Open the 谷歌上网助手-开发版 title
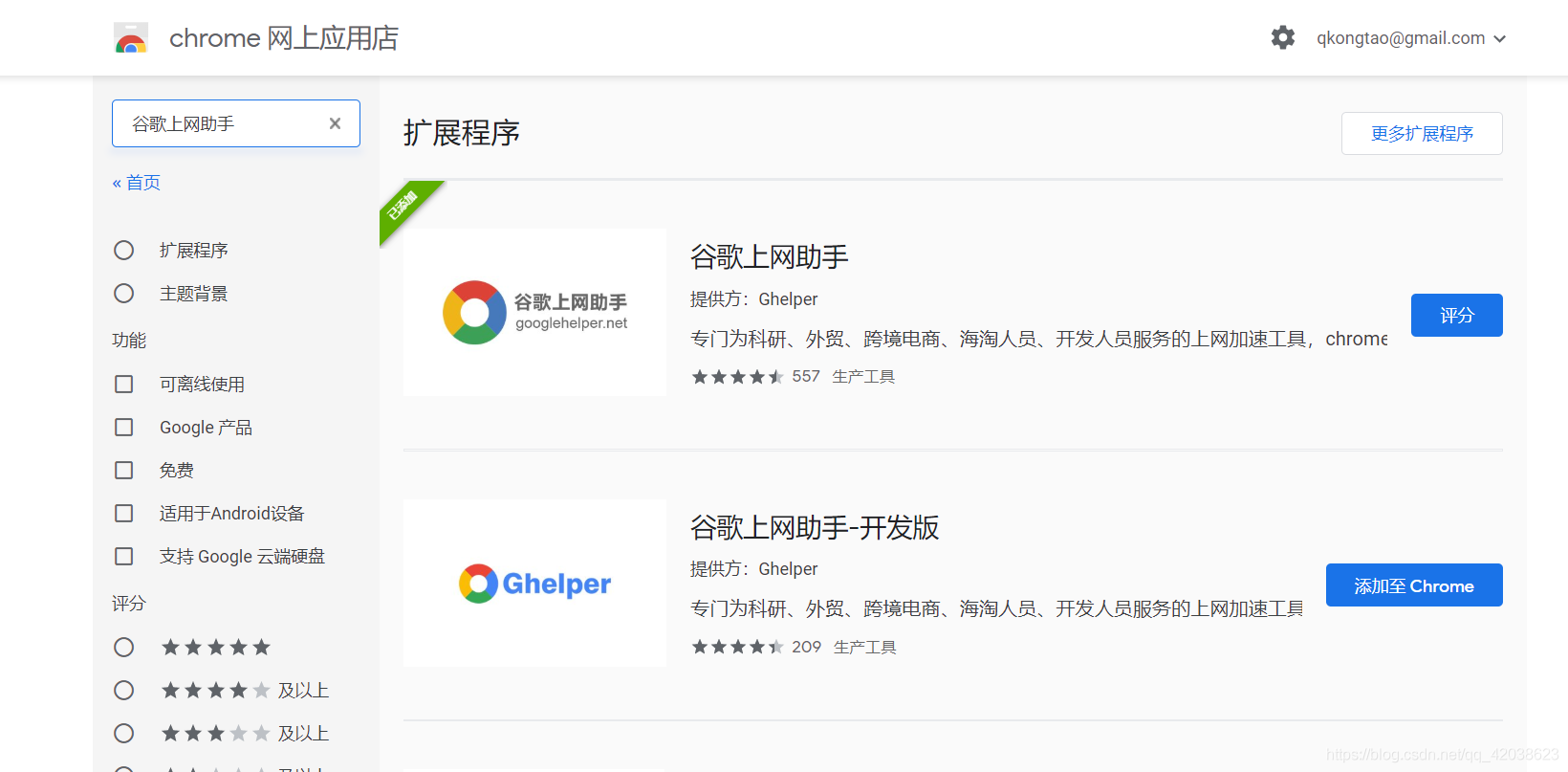Screen dimensions: 1568x772 pyautogui.click(x=815, y=527)
